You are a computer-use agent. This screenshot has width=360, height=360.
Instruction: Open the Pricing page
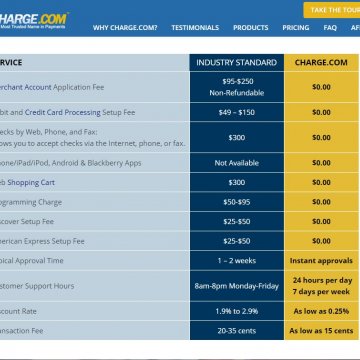click(296, 28)
